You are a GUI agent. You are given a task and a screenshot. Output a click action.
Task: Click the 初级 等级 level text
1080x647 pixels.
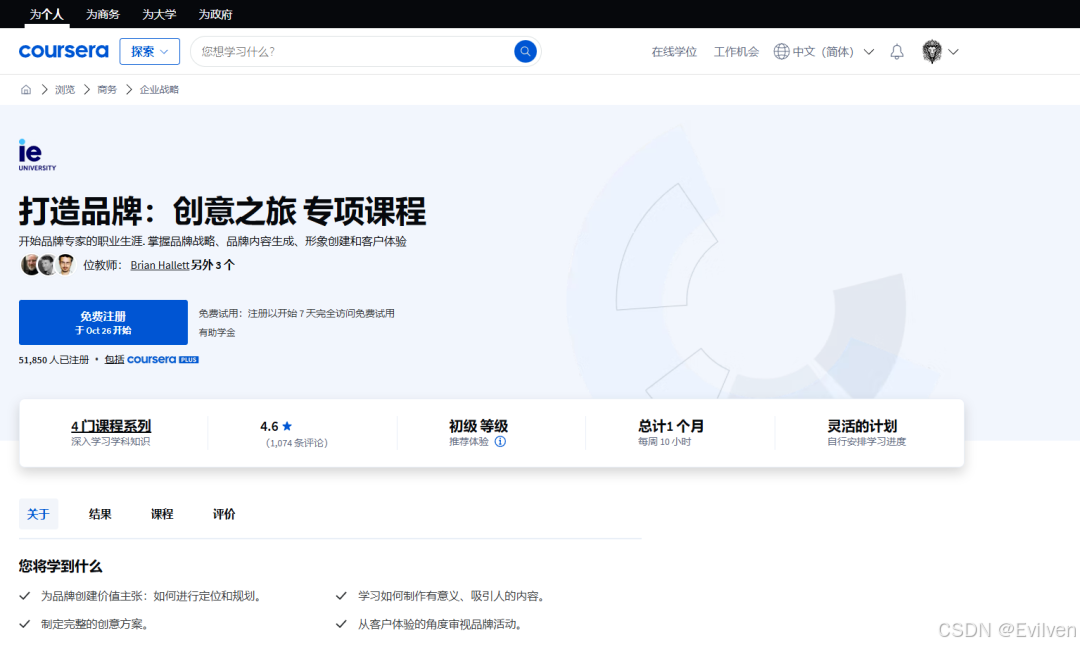(479, 427)
